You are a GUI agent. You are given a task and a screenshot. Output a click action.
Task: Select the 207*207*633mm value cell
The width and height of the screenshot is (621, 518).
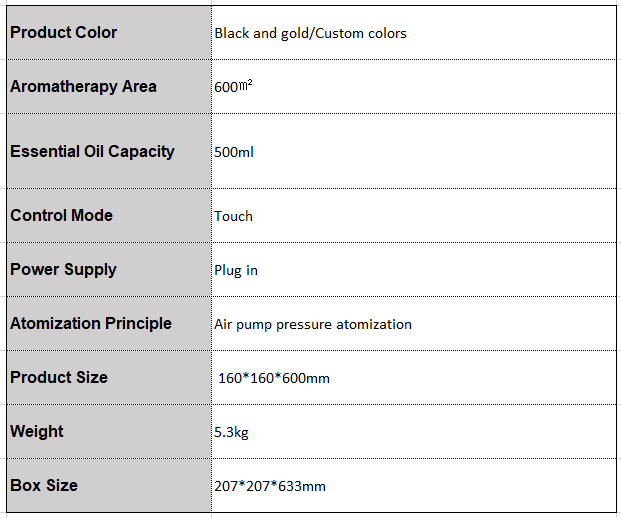(414, 485)
